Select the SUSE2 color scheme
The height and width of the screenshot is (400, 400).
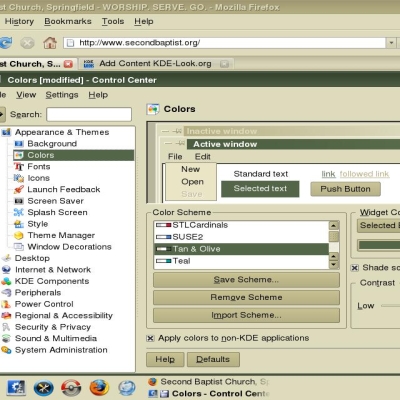pos(241,237)
